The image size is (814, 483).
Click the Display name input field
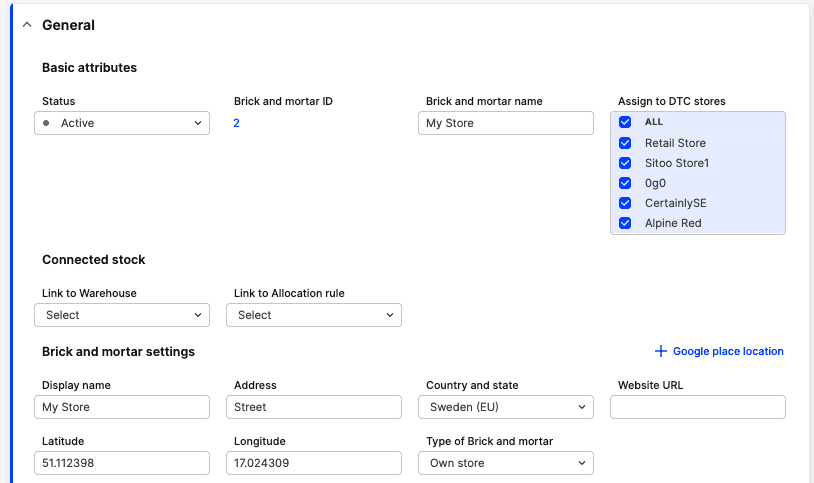pos(122,407)
